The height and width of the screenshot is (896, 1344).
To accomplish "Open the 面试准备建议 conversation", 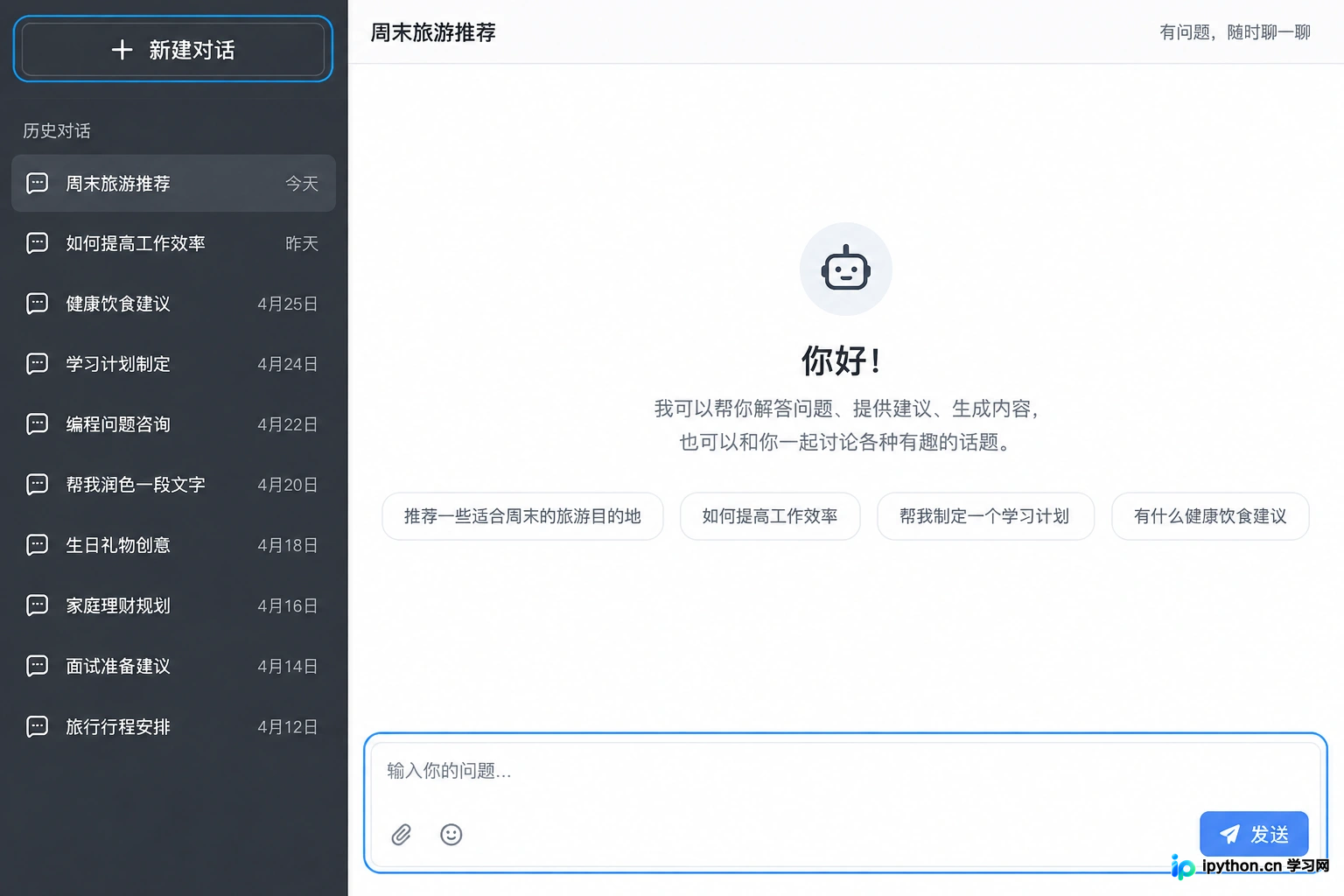I will click(173, 666).
